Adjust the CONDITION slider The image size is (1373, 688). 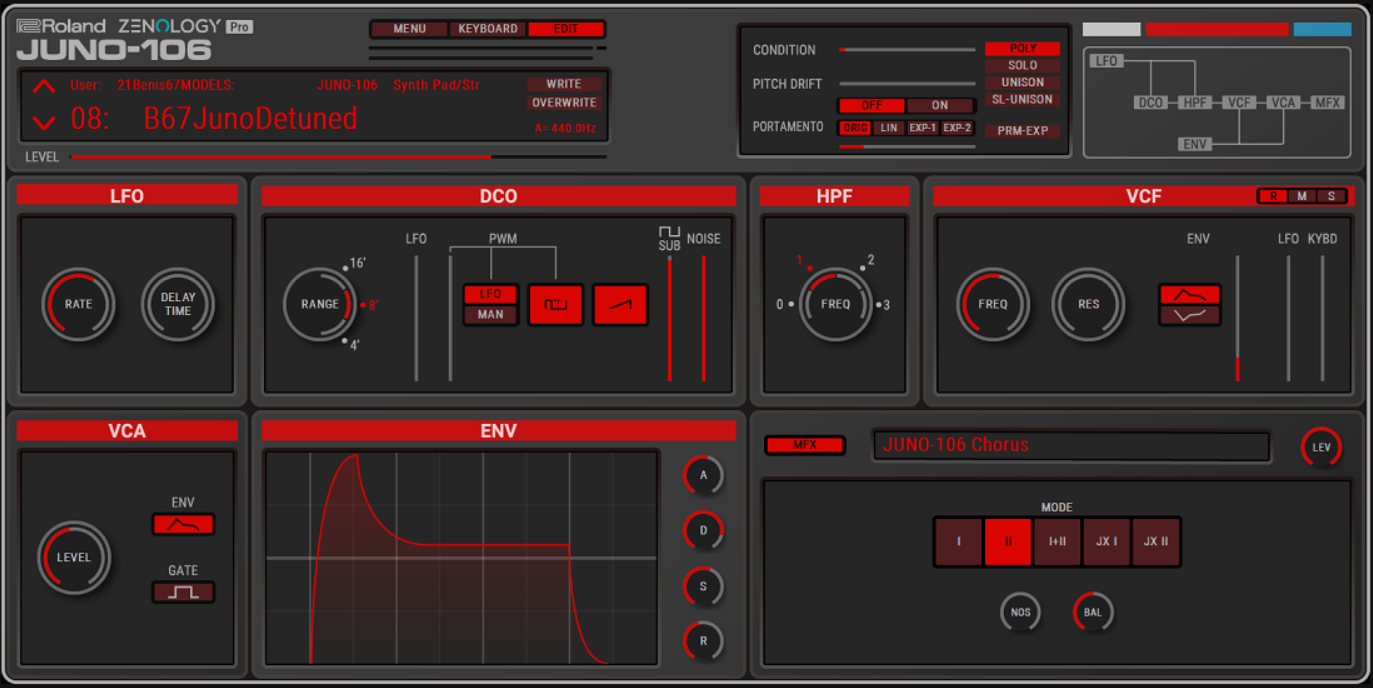[x=907, y=49]
